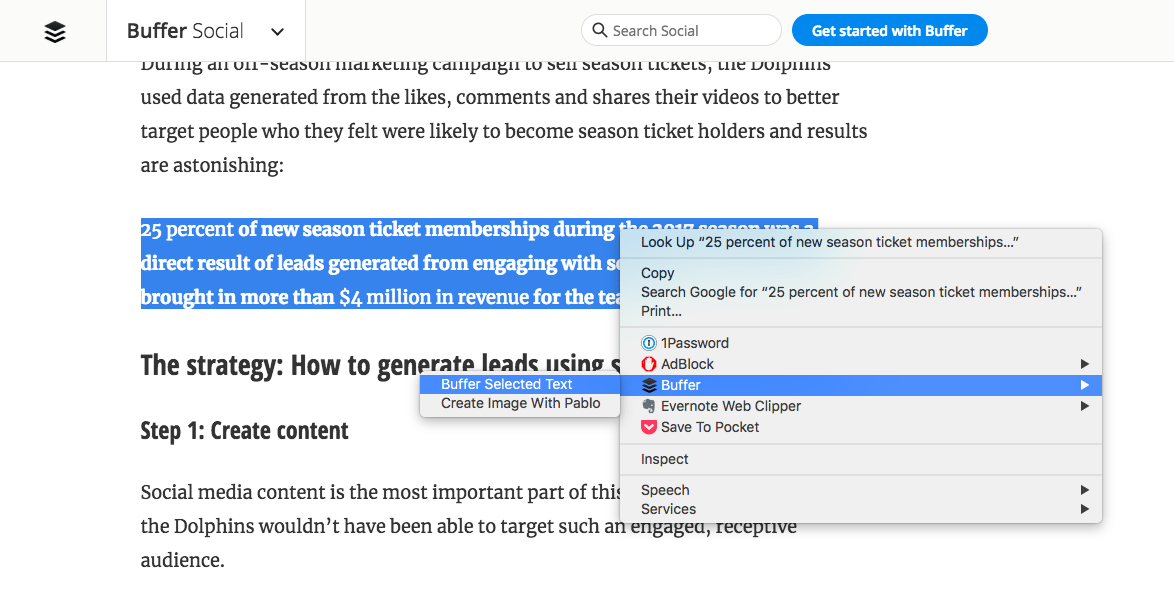Select Buffer Selected Text
Screen dimensions: 1174x603
(506, 384)
